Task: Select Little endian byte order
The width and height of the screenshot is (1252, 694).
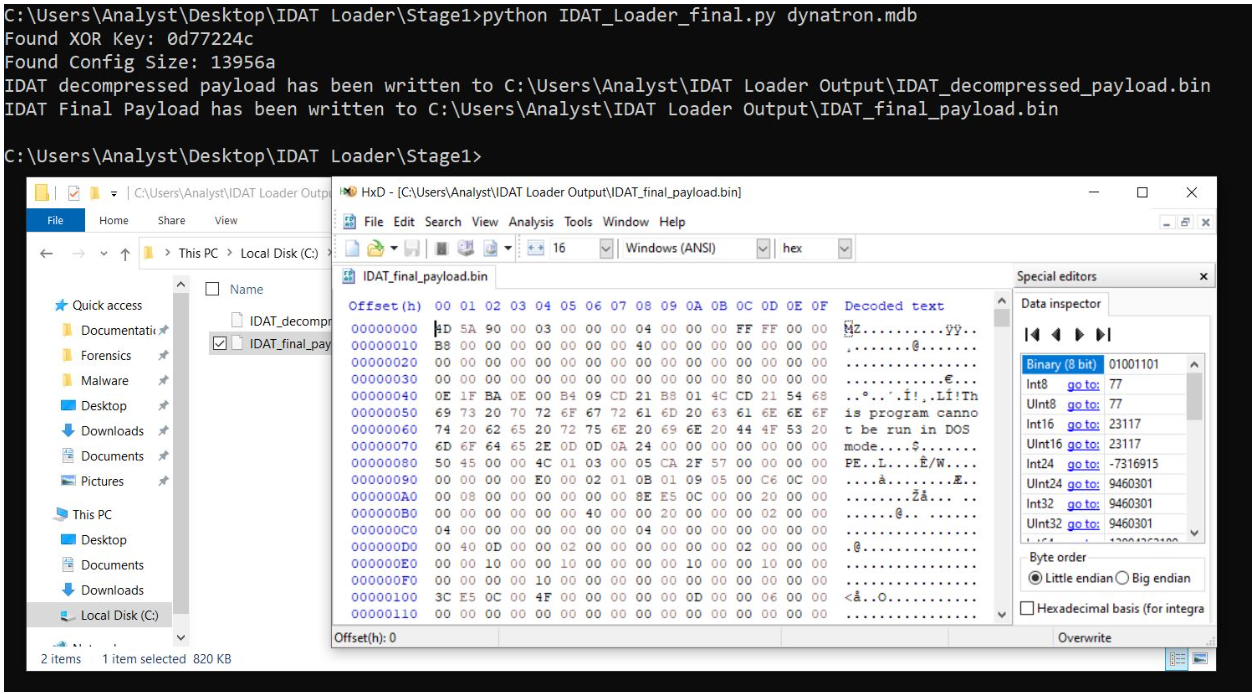Action: coord(1036,578)
